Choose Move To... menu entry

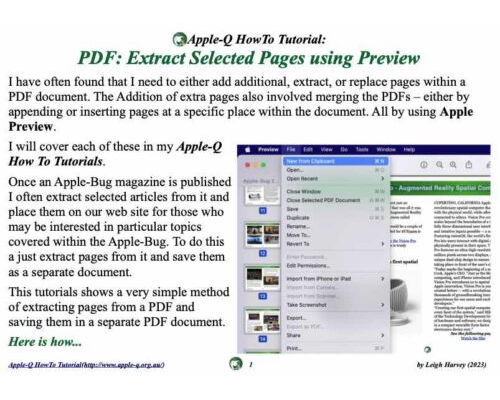(x=336, y=235)
